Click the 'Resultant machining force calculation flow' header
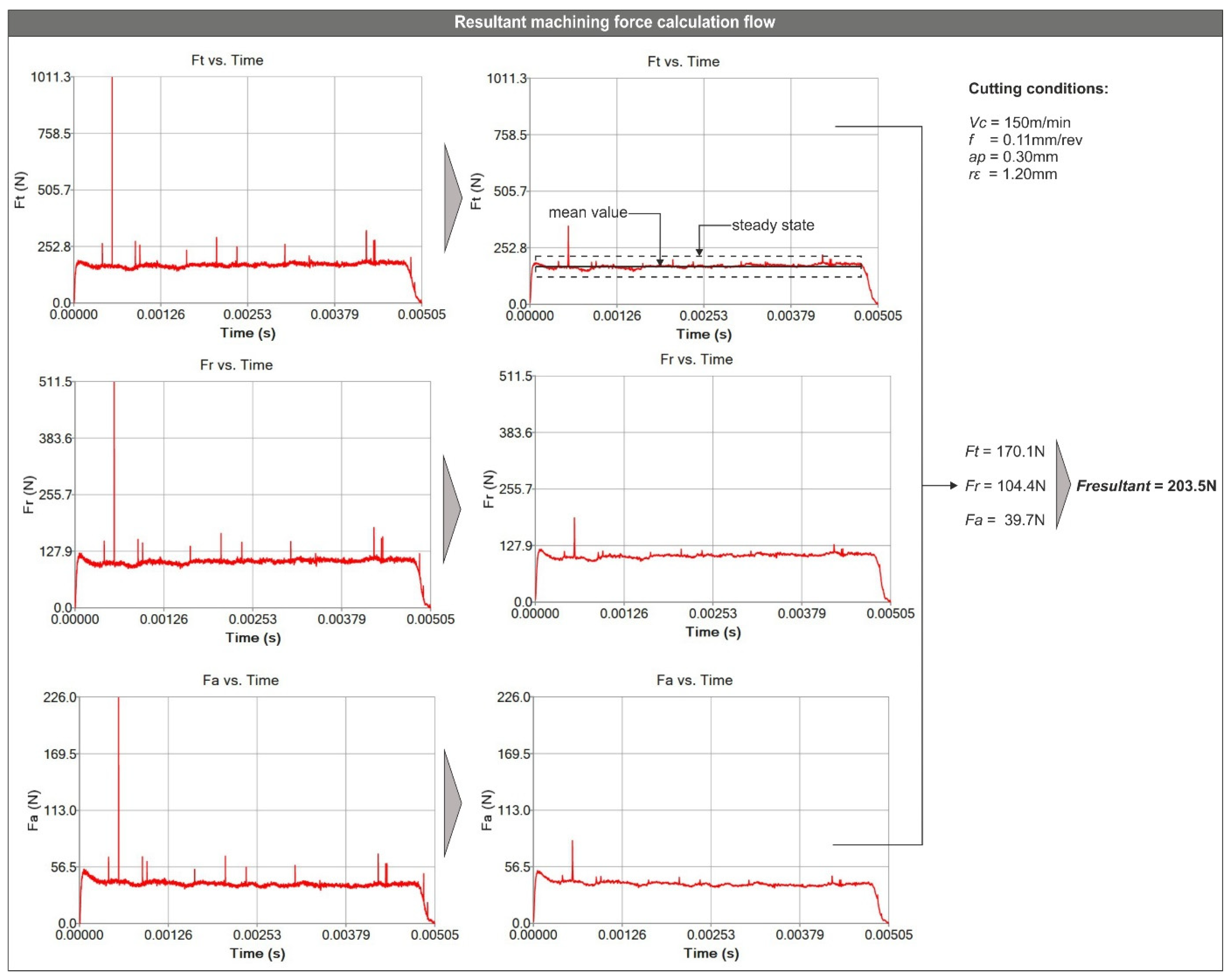The width and height of the screenshot is (1232, 979). [x=614, y=22]
